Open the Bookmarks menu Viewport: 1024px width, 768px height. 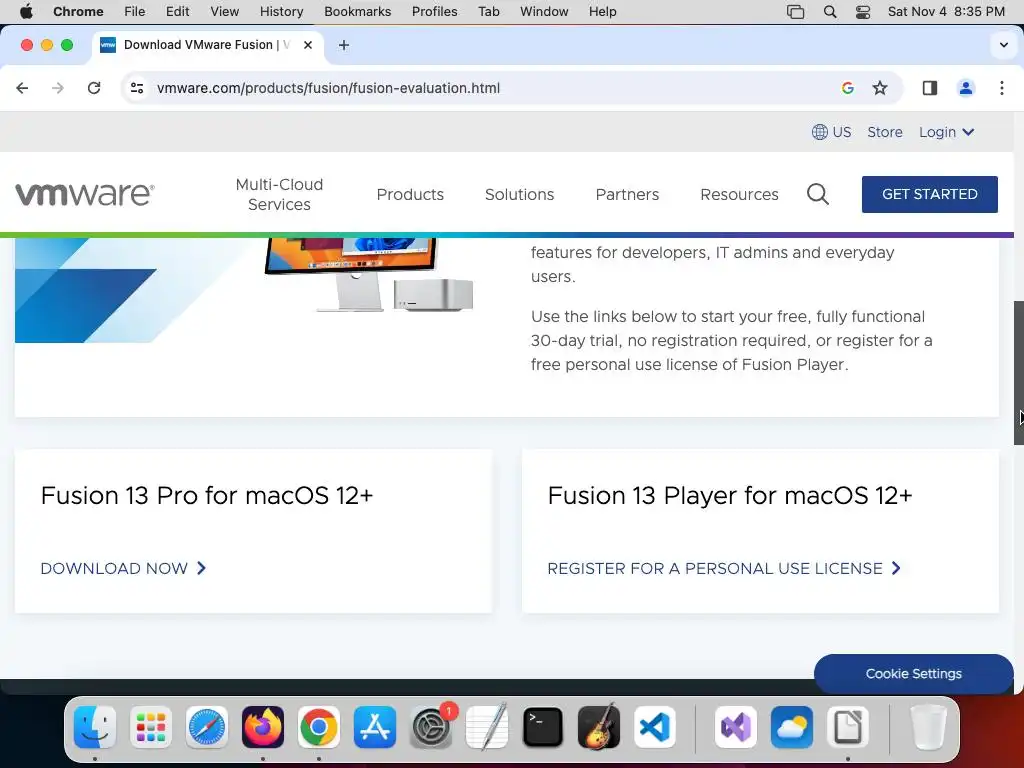[357, 11]
